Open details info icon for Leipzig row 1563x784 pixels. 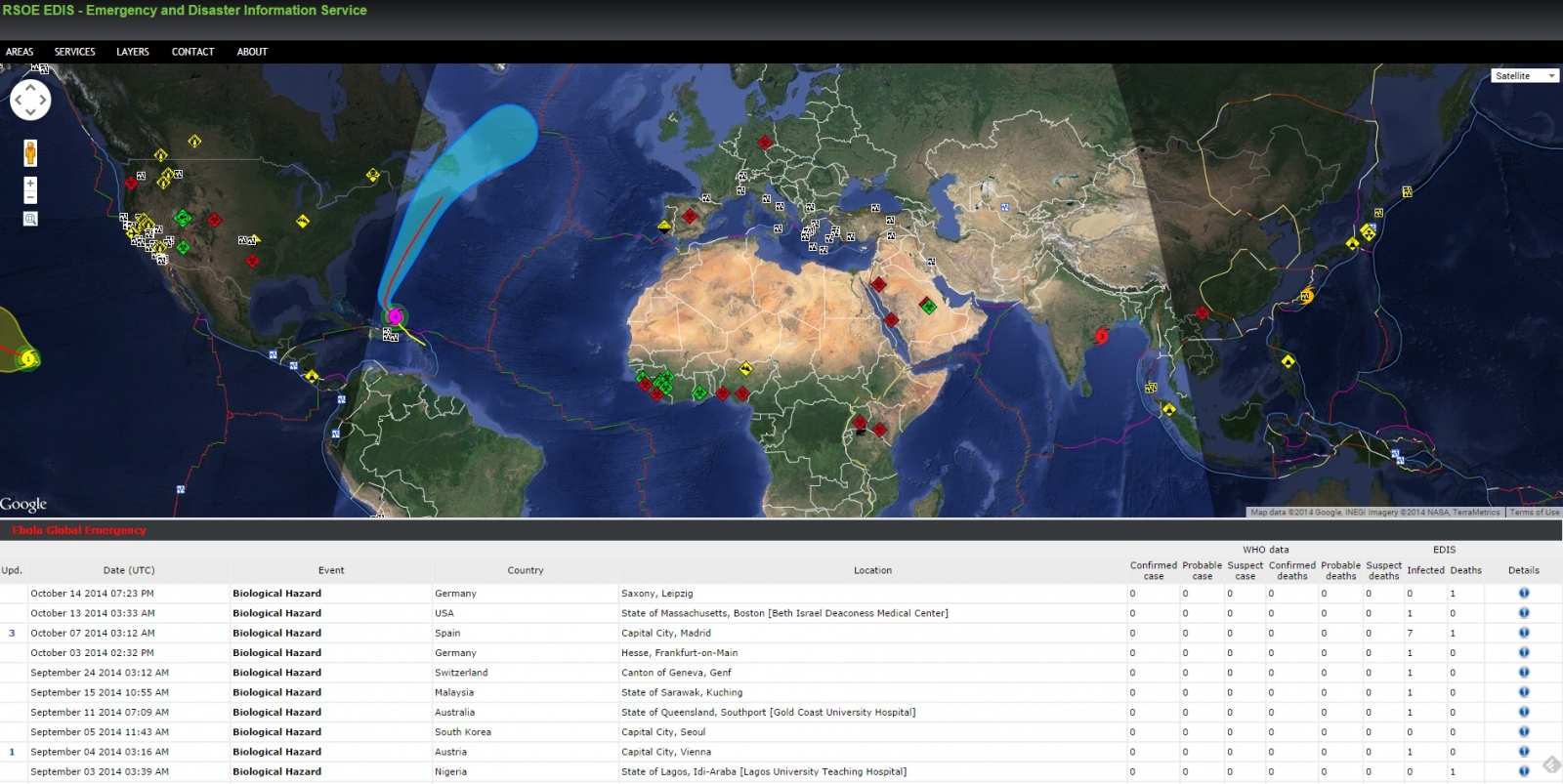point(1523,593)
